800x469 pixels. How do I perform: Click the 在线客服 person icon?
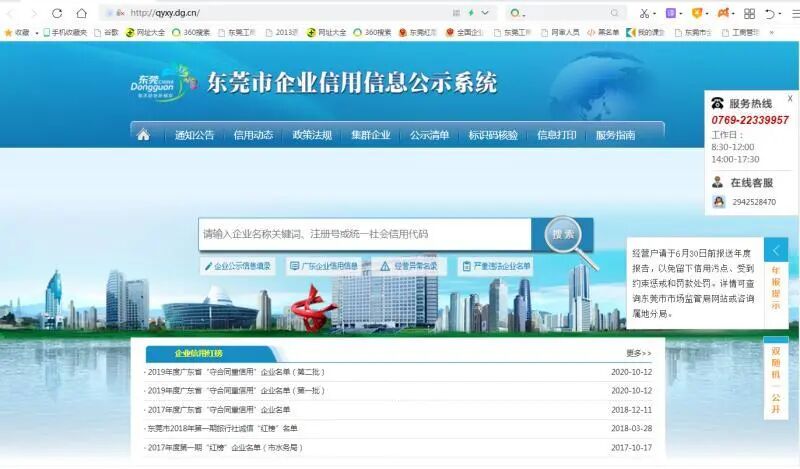[717, 182]
